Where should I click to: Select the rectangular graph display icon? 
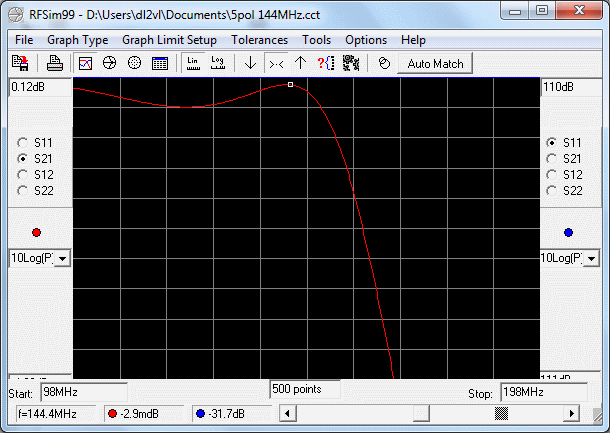click(x=85, y=63)
